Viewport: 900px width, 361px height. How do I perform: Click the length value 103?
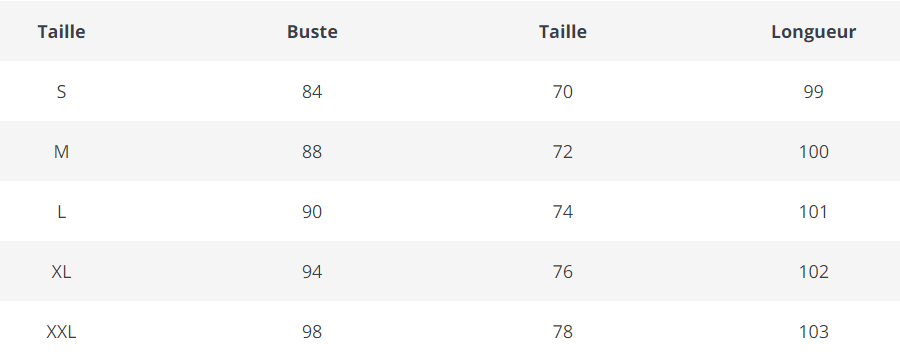pyautogui.click(x=813, y=332)
